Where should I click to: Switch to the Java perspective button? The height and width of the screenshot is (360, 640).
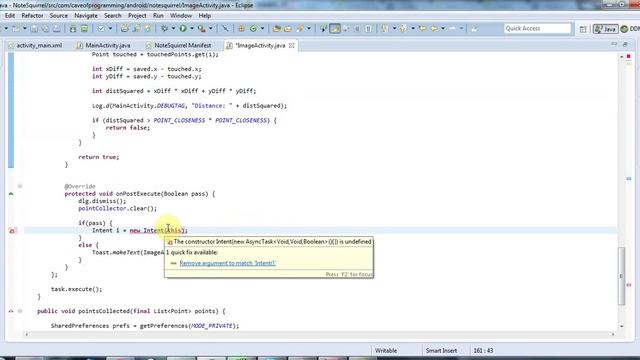605,29
